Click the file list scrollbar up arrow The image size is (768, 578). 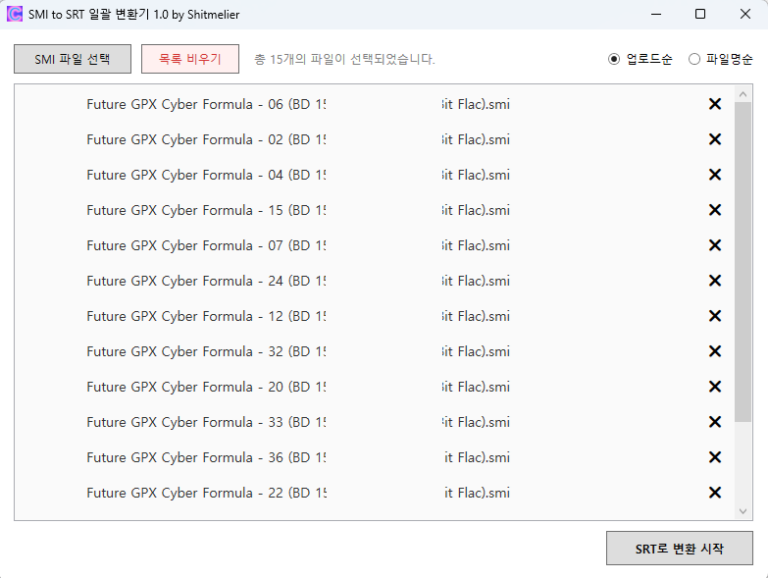coord(743,94)
